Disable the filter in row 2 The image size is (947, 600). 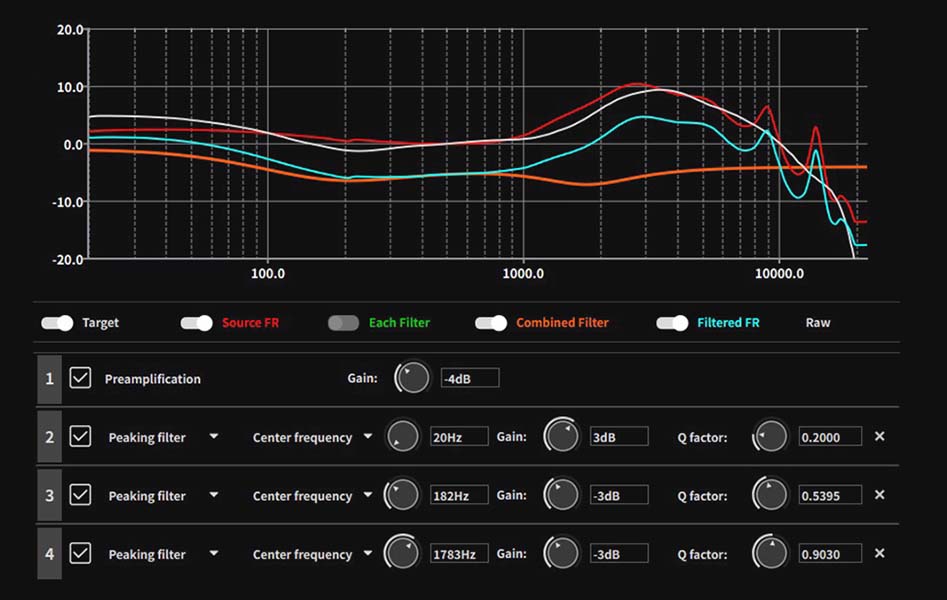[80, 437]
